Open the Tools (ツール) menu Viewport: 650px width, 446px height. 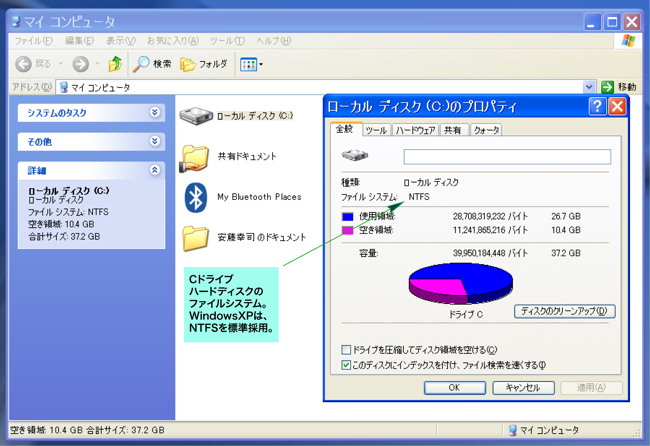tap(227, 41)
